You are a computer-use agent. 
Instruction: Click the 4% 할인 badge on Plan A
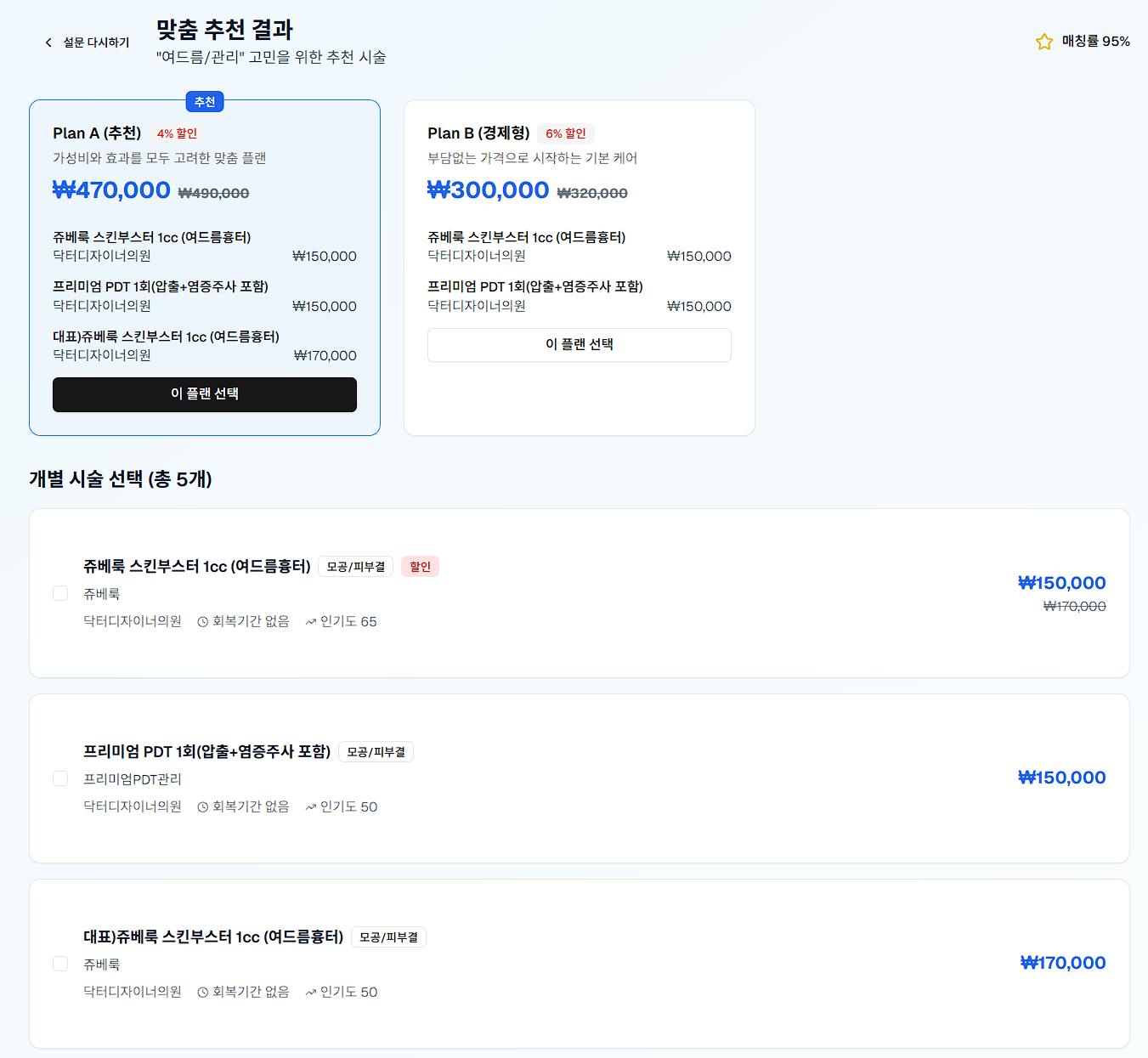click(x=177, y=133)
